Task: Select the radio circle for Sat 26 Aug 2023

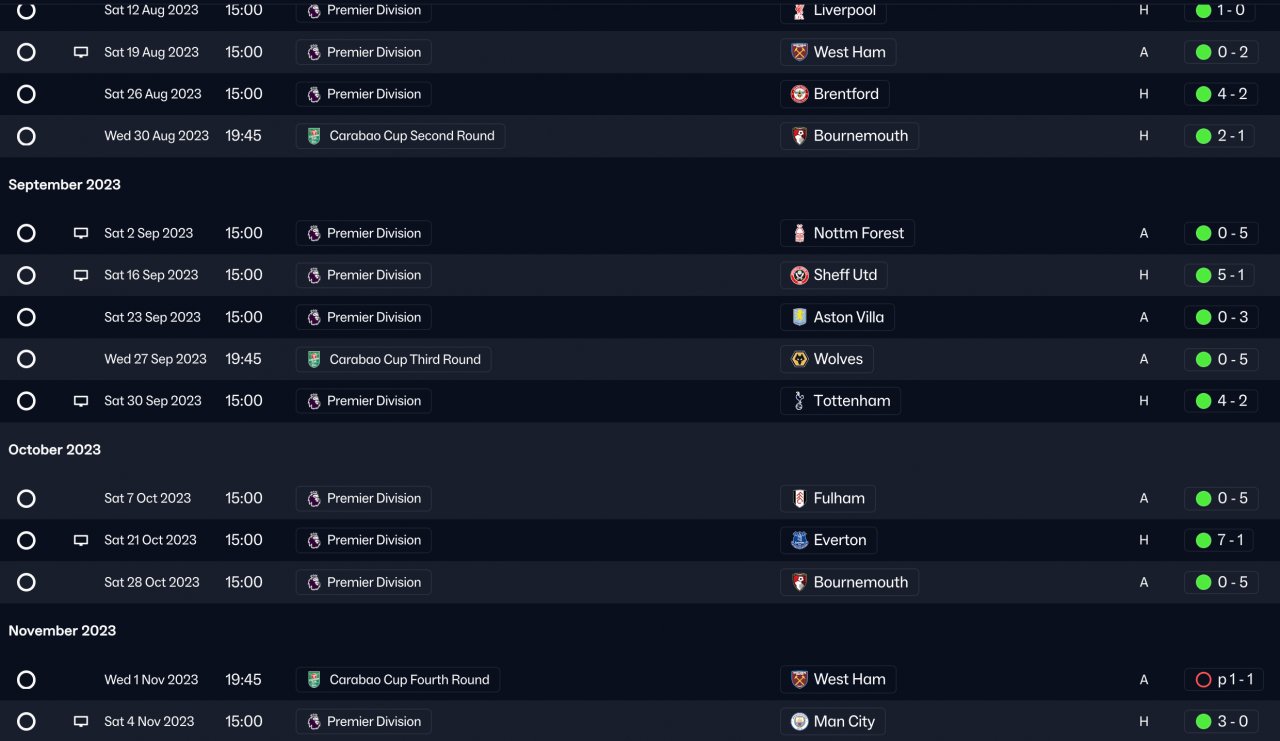Action: [27, 94]
